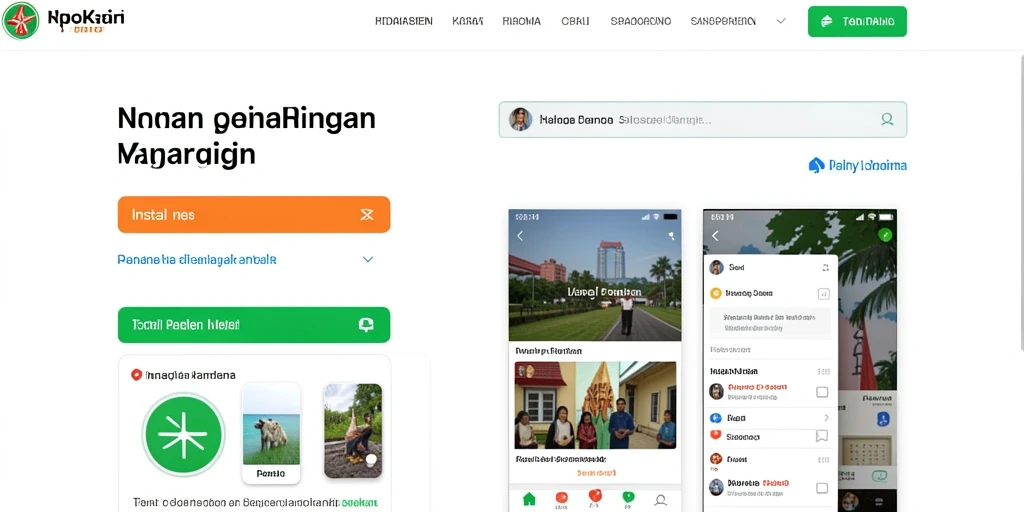Expand the header navigation chevron dropdown
The width and height of the screenshot is (1024, 512).
[x=780, y=21]
